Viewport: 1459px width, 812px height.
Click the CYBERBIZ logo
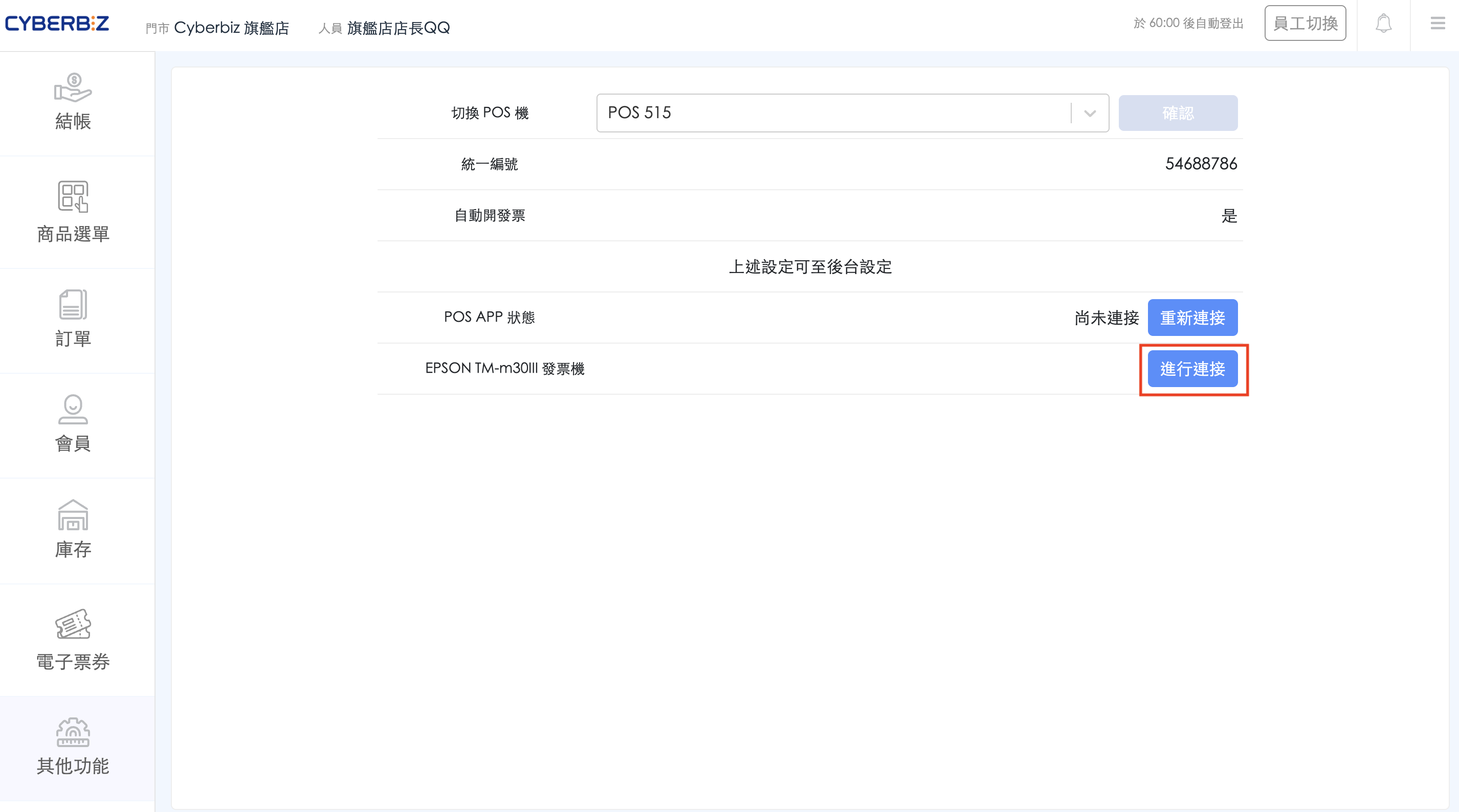coord(57,23)
